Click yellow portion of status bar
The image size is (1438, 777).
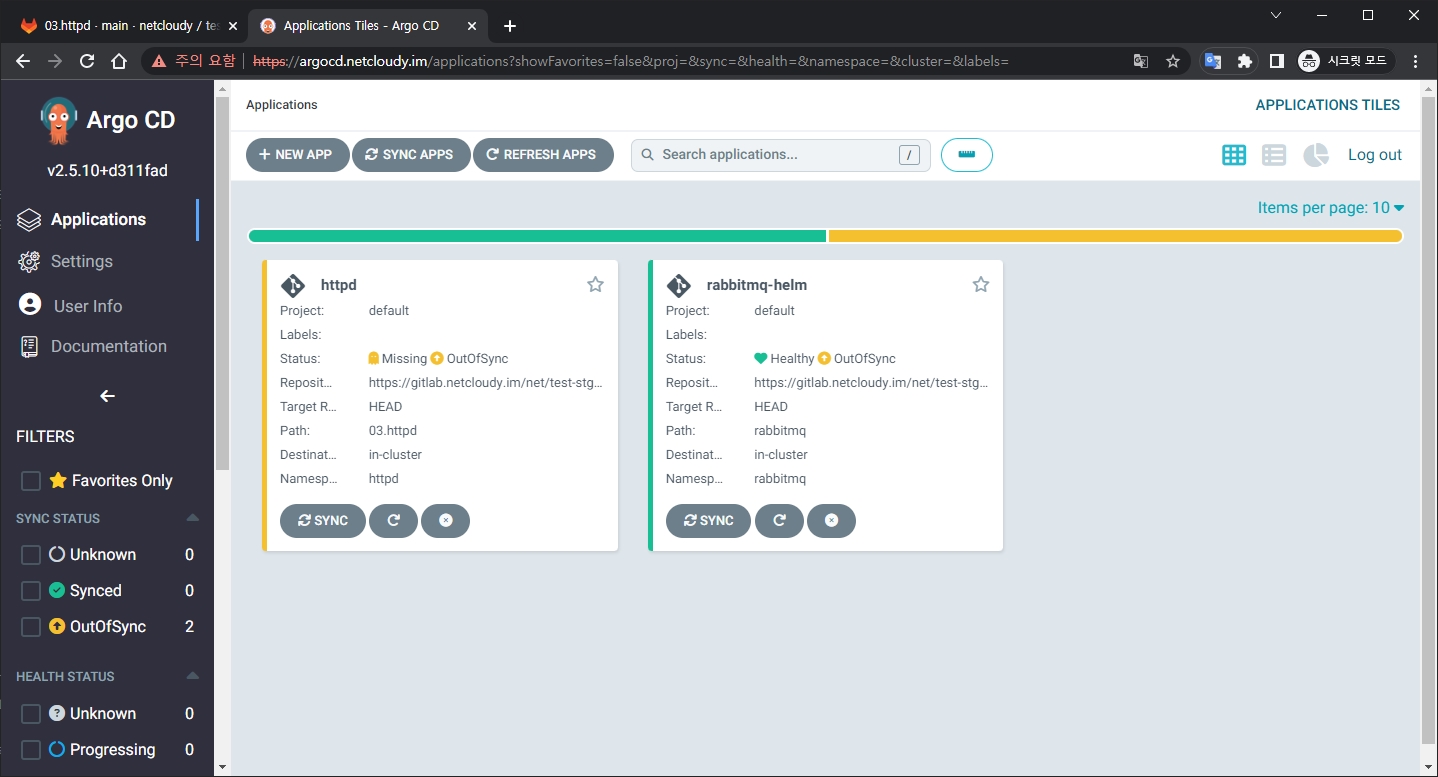(1115, 236)
